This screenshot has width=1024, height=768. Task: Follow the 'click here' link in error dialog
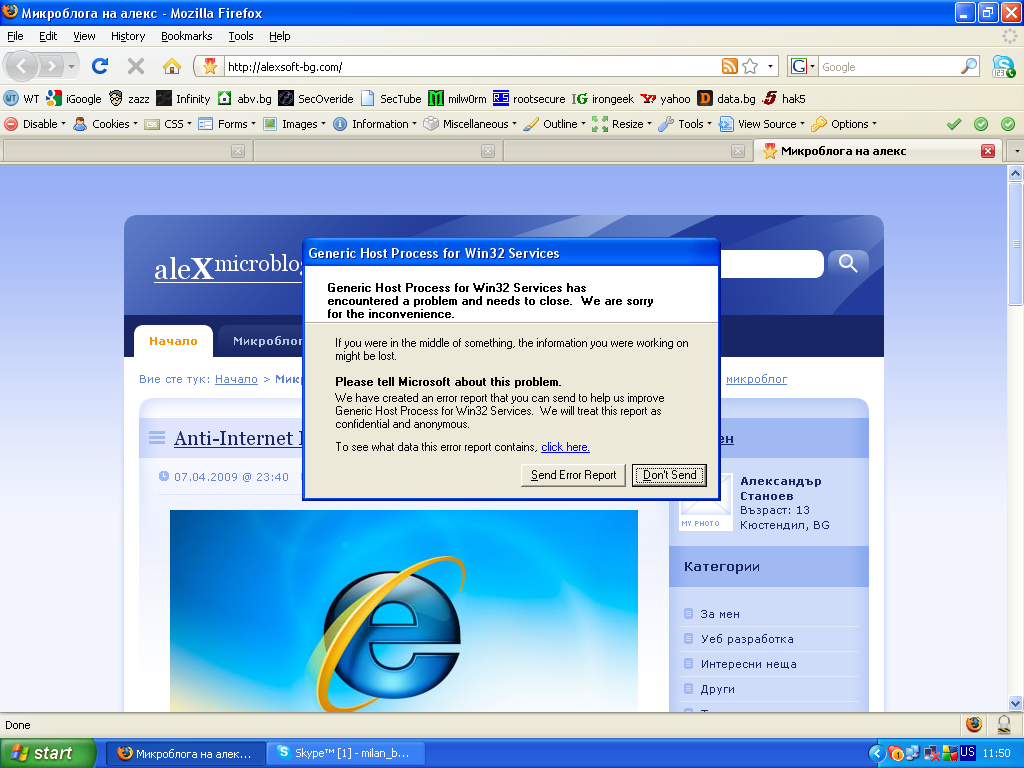(x=566, y=447)
